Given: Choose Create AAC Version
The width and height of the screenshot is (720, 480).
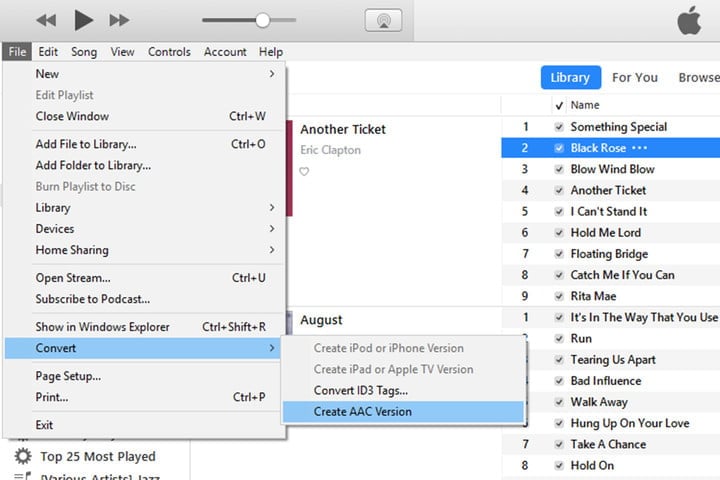Looking at the screenshot, I should pyautogui.click(x=403, y=412).
